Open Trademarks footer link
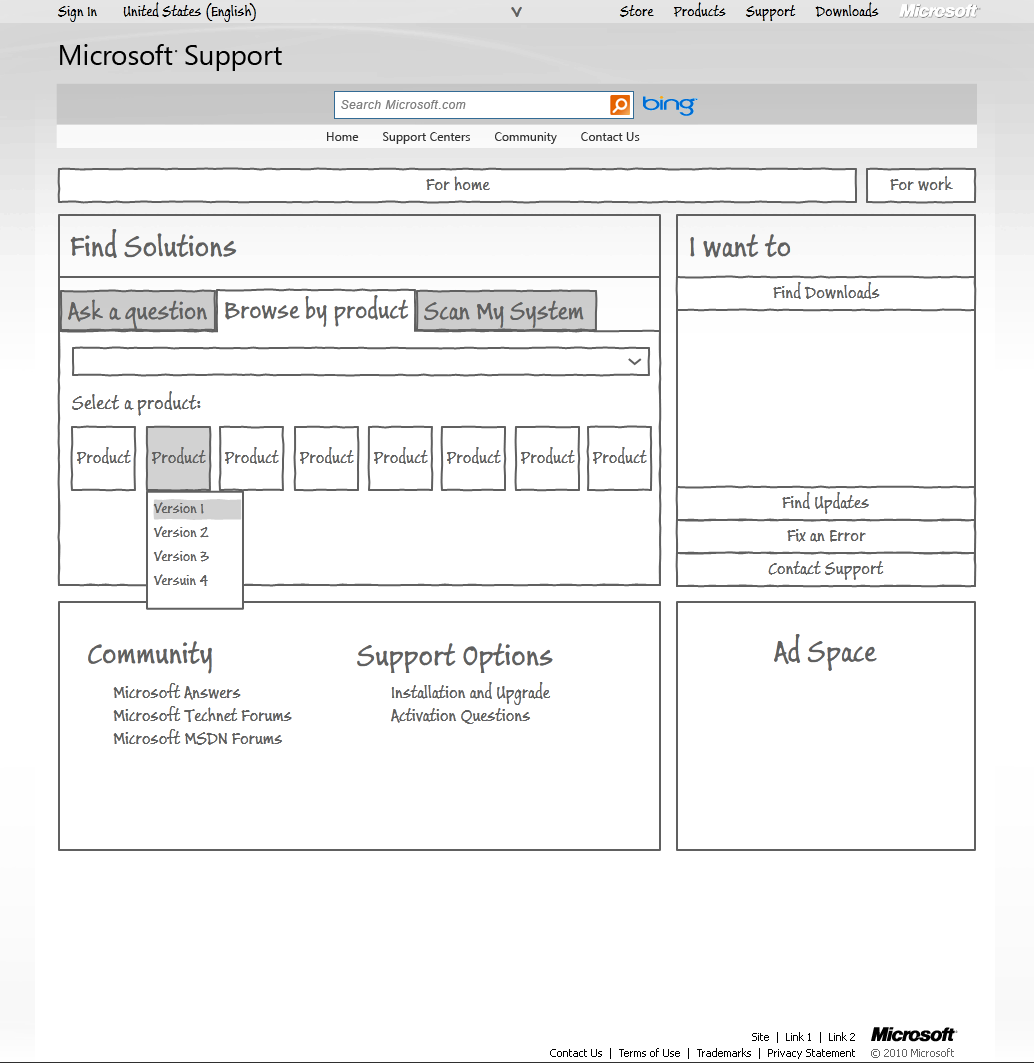 723,1054
